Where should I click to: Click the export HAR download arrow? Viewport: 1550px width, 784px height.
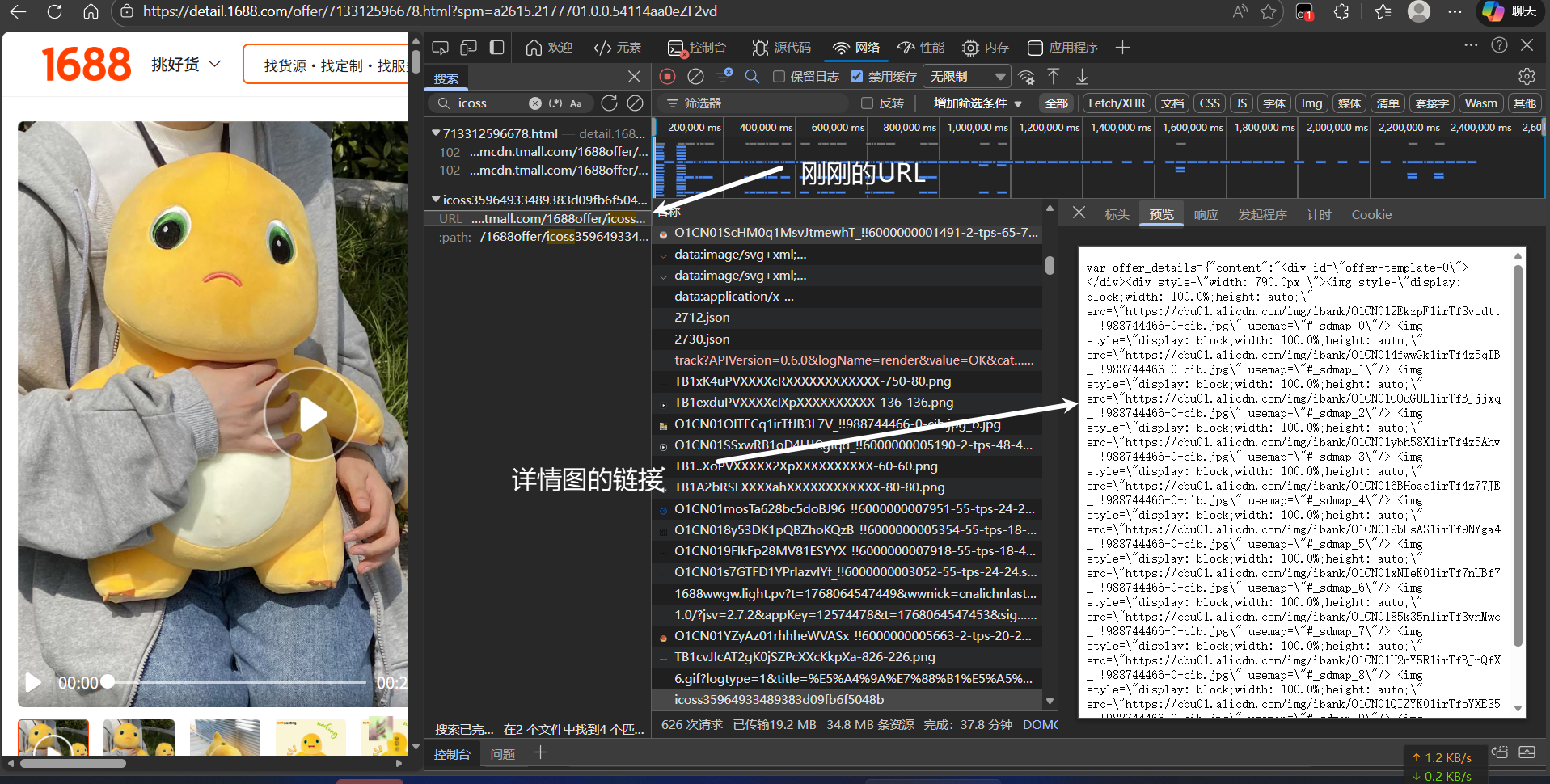tap(1082, 76)
